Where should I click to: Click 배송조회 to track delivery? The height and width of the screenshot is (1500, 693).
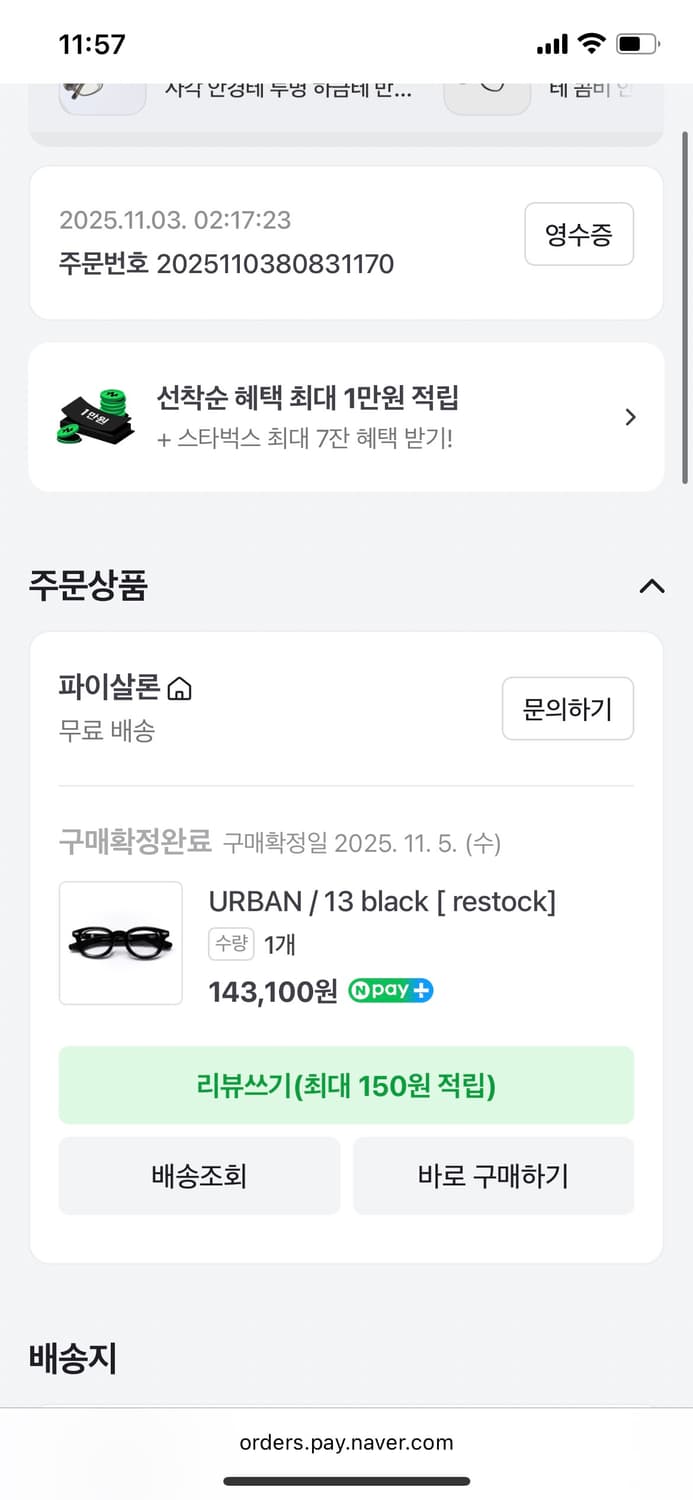(x=199, y=1176)
